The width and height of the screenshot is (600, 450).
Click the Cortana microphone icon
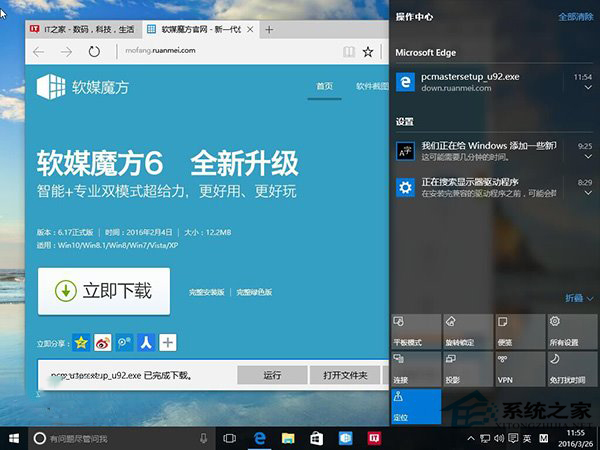click(203, 438)
